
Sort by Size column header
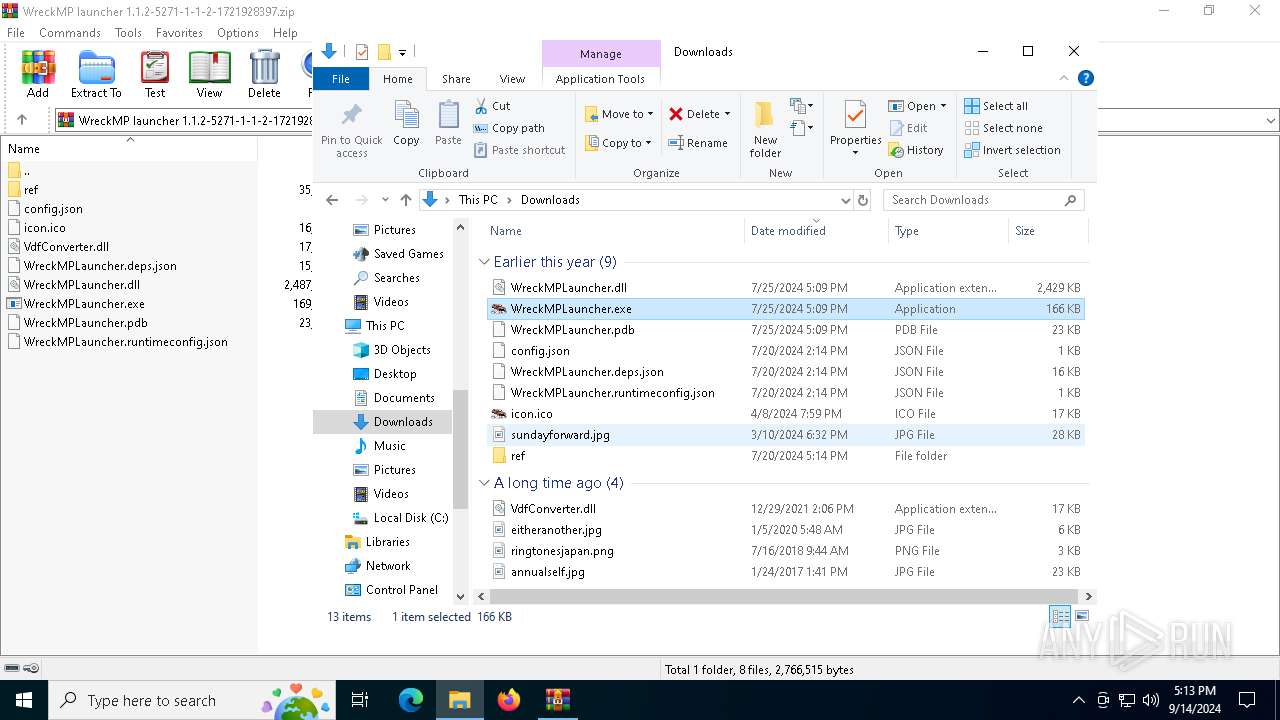tap(1047, 231)
